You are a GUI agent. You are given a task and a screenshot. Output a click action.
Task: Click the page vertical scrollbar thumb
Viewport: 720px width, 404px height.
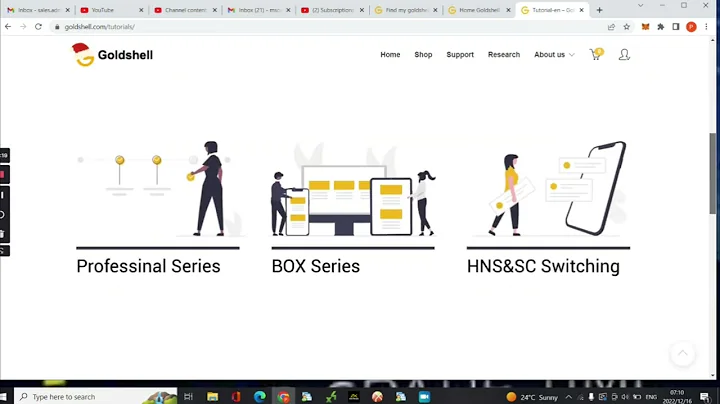[x=712, y=173]
